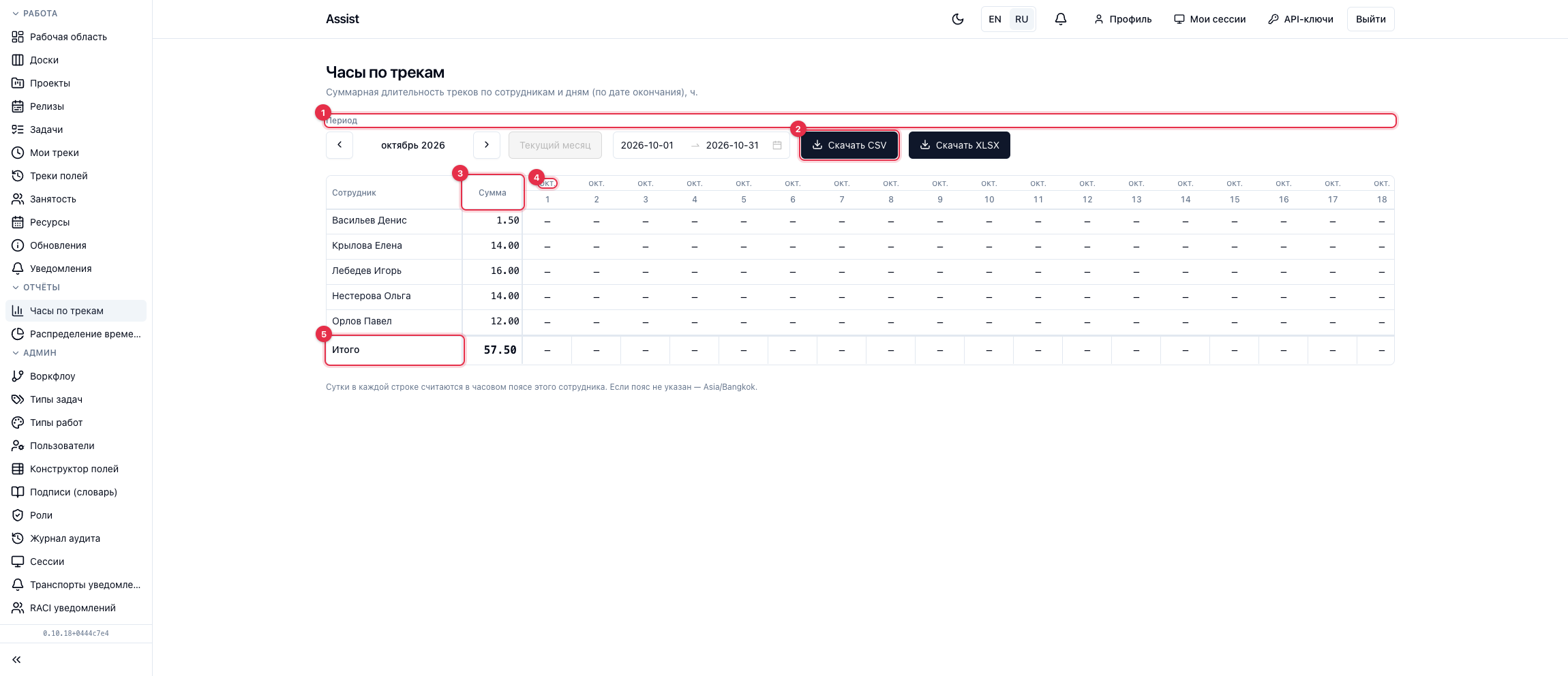This screenshot has height=676, width=1568.
Task: Click the Сумма column header
Action: (x=492, y=193)
